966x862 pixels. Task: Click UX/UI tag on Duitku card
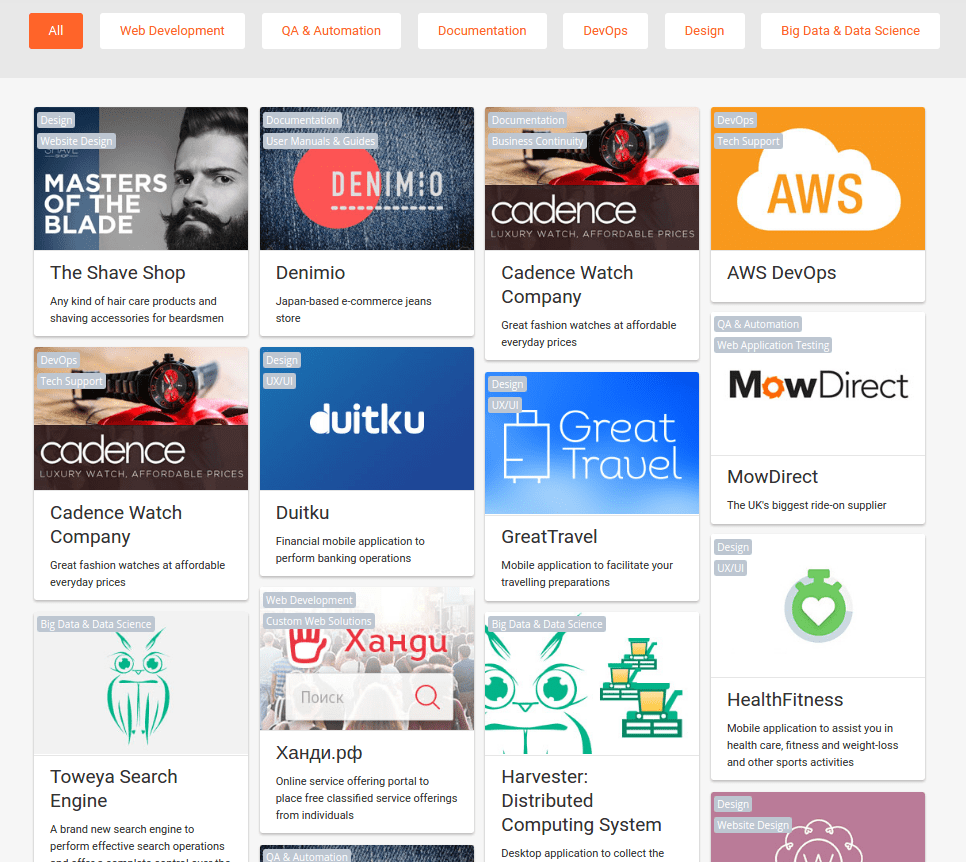point(280,381)
